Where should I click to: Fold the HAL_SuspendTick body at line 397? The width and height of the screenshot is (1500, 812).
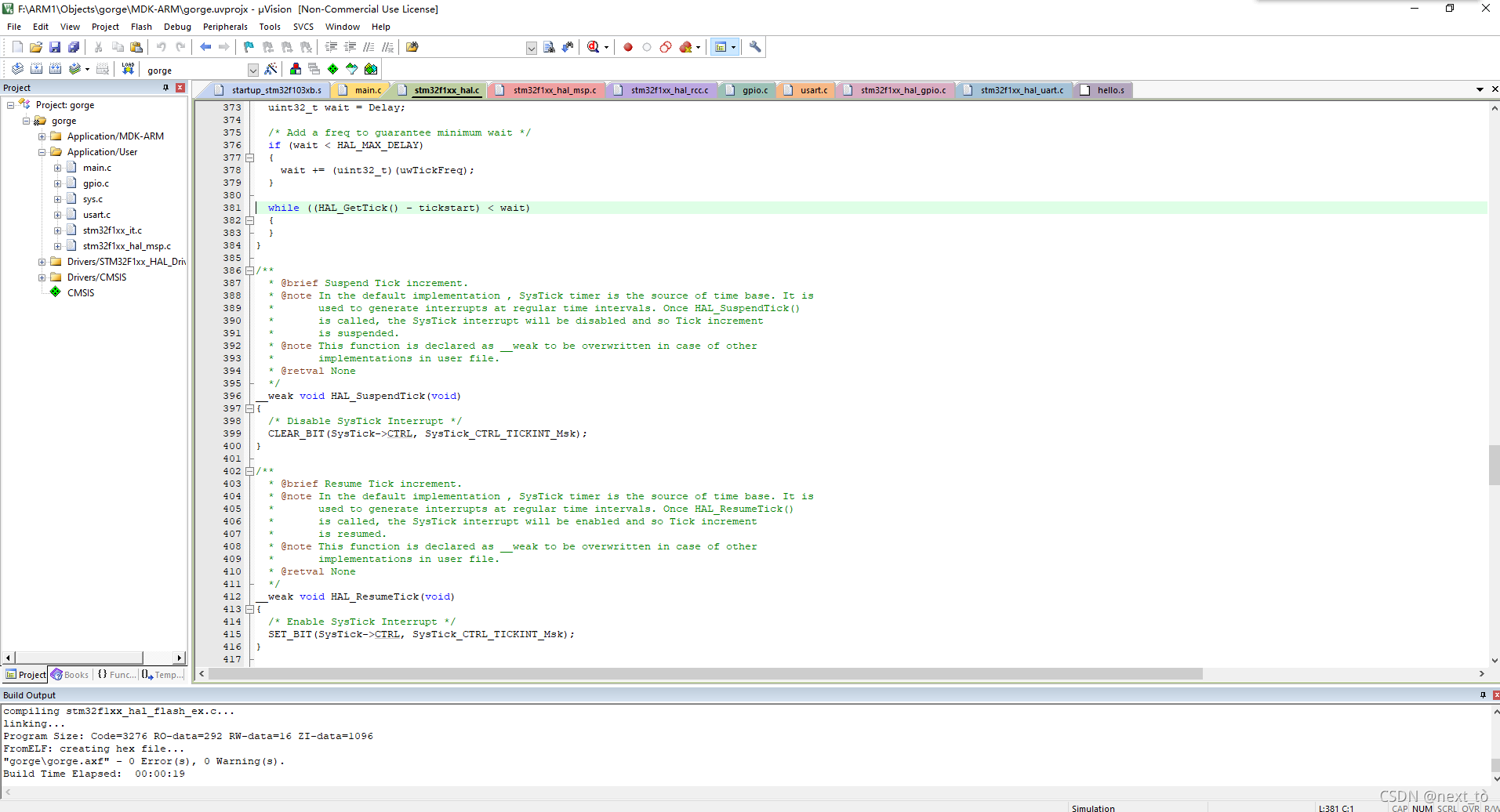(x=250, y=408)
